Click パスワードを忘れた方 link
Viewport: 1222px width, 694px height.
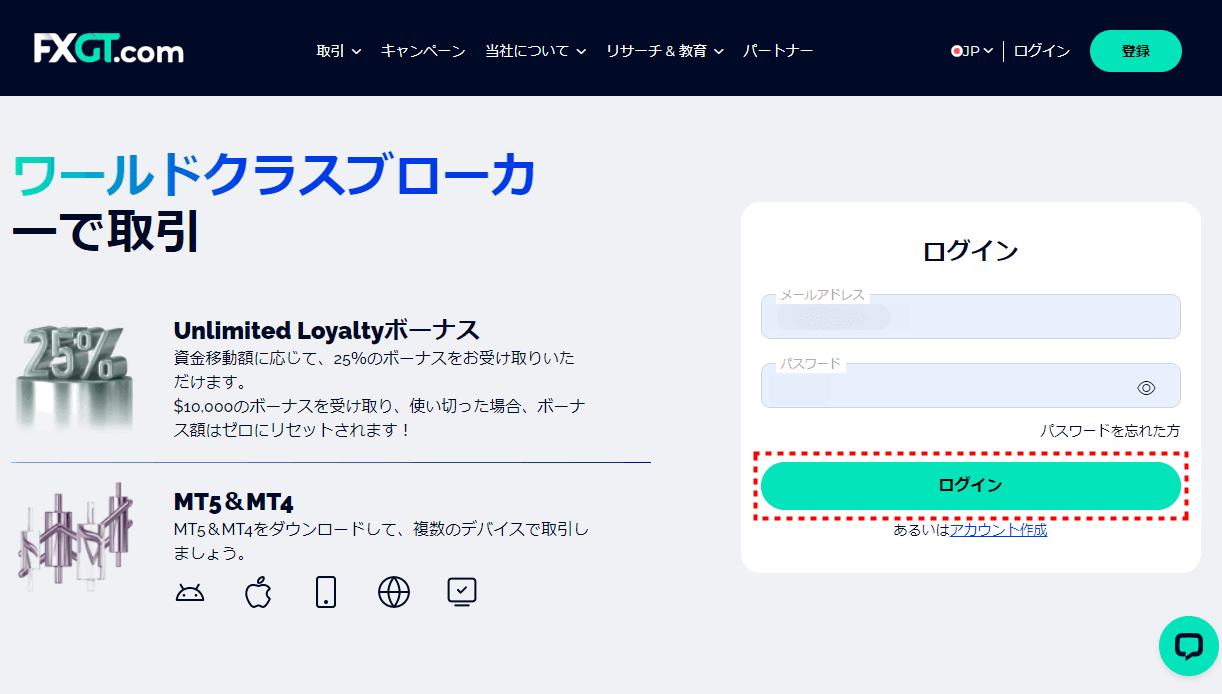click(x=1110, y=431)
